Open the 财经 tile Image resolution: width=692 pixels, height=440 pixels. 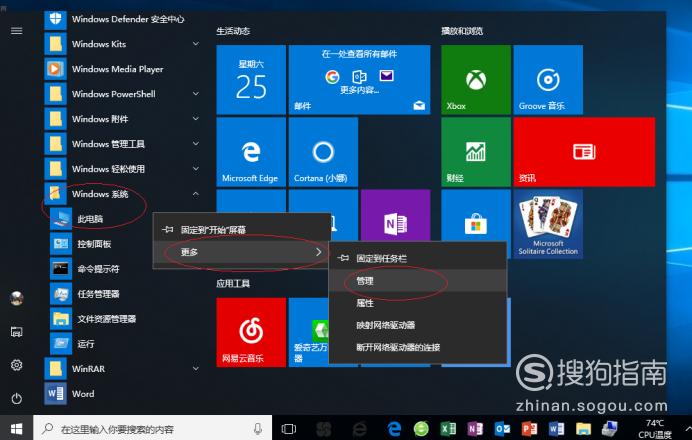(476, 152)
